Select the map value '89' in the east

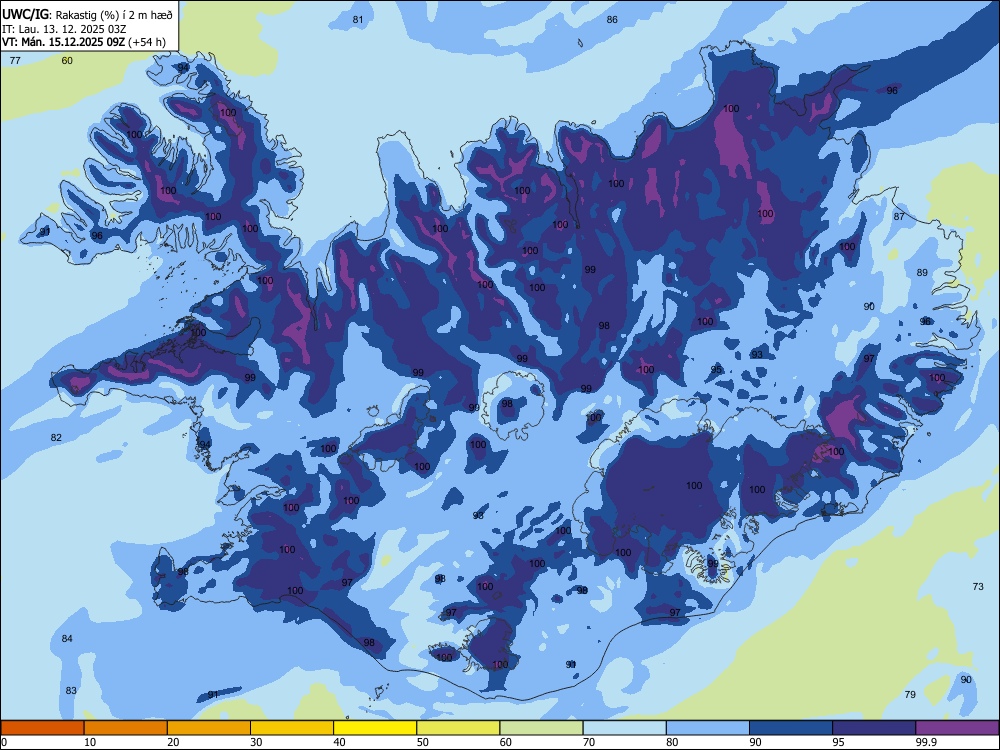click(x=922, y=272)
